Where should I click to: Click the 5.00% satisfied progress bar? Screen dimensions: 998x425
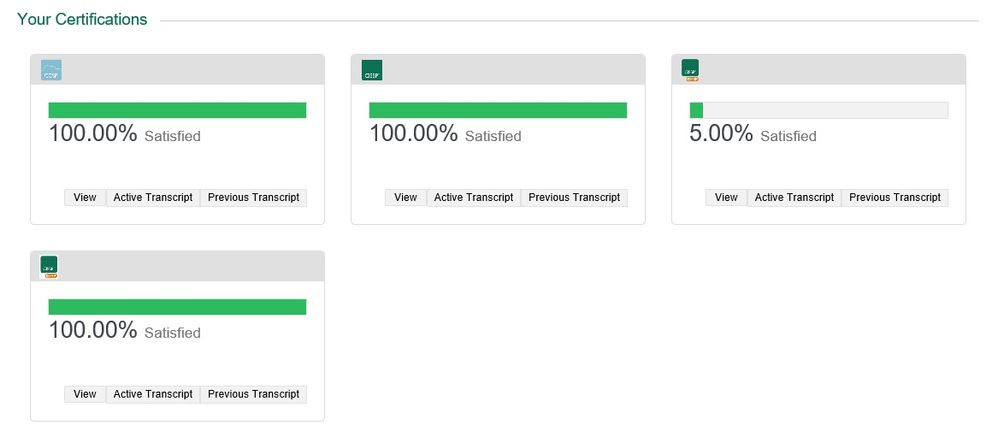tap(818, 110)
